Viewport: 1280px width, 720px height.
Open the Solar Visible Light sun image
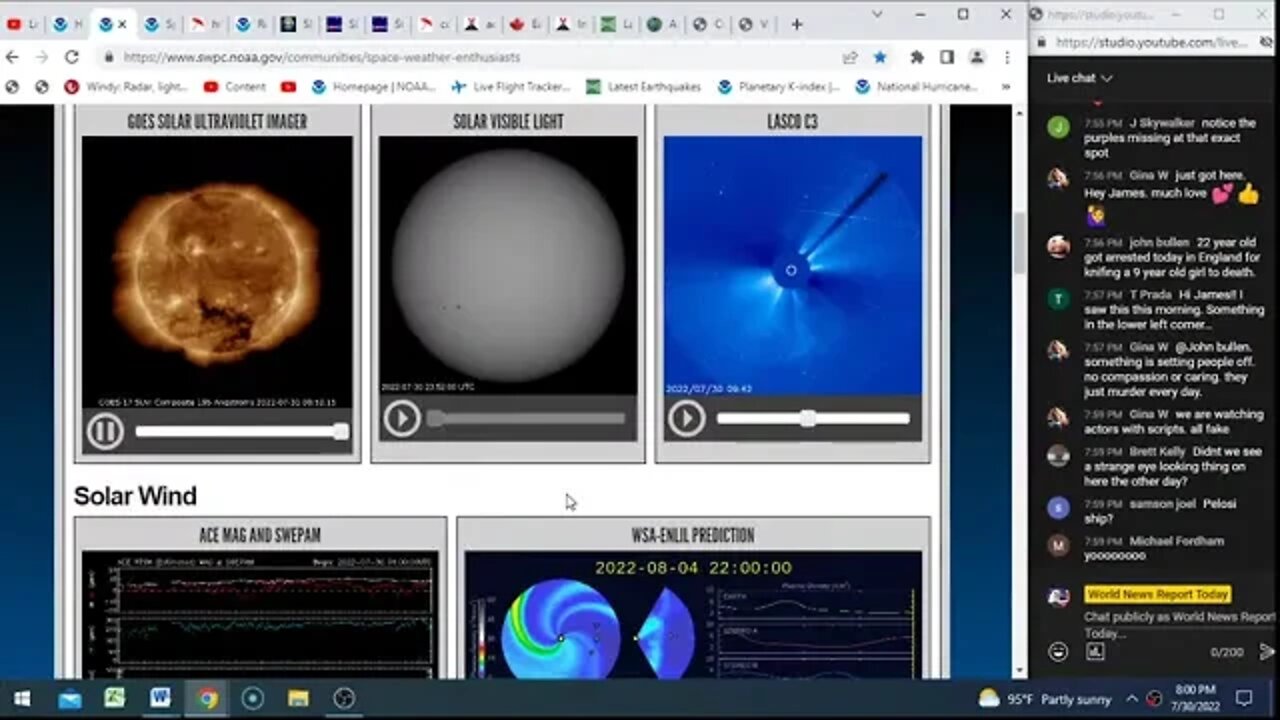(508, 265)
